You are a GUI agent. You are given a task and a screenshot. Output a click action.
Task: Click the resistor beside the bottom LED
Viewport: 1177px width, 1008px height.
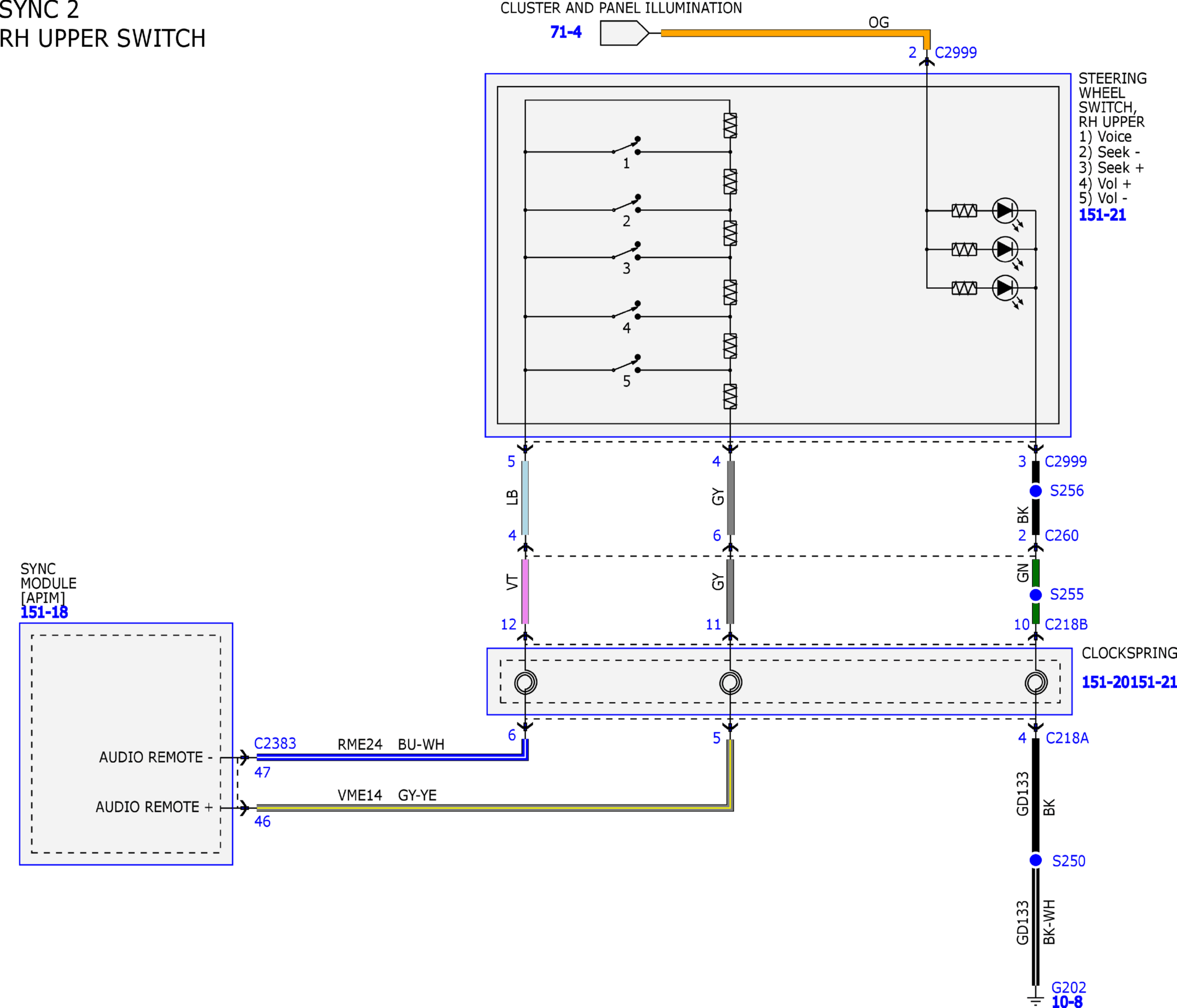(964, 288)
